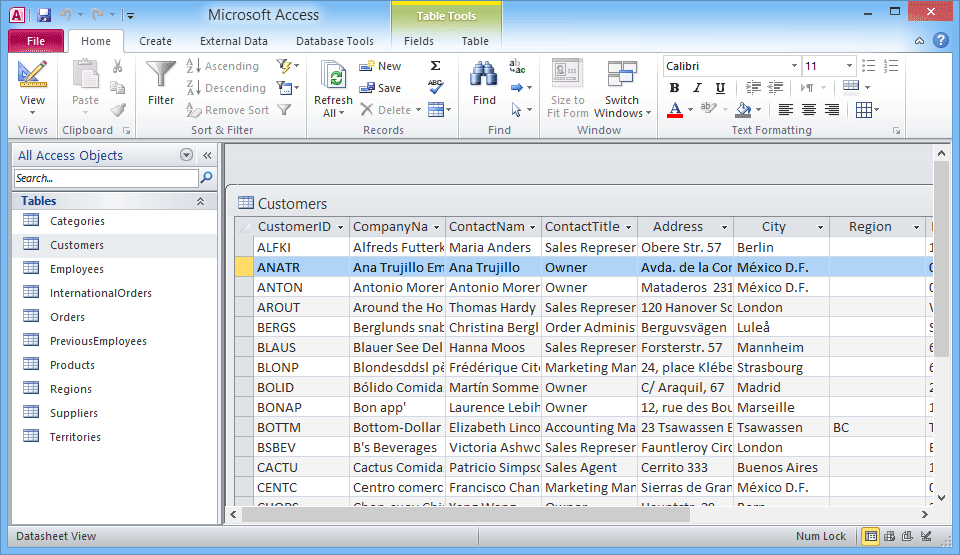Open the View button in Views group
Viewport: 960px width, 555px height.
pyautogui.click(x=32, y=88)
